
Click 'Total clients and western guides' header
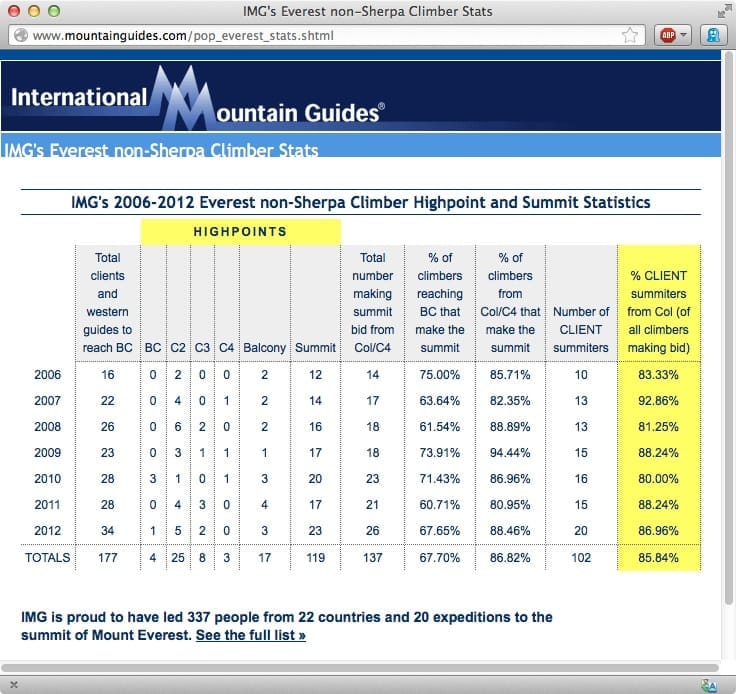click(x=107, y=303)
